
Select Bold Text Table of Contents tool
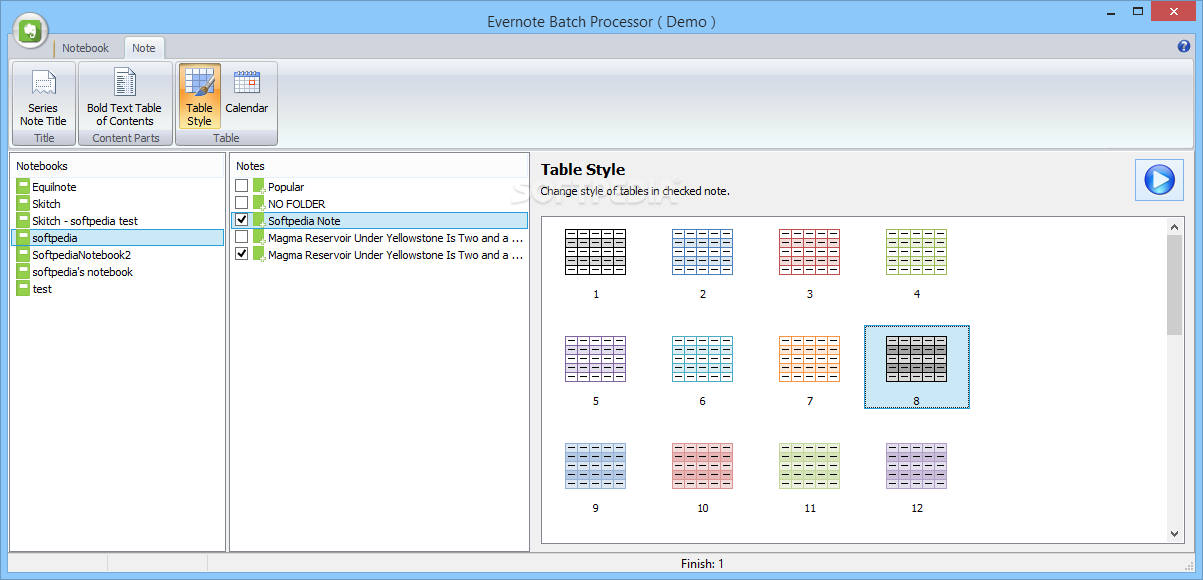tap(124, 97)
